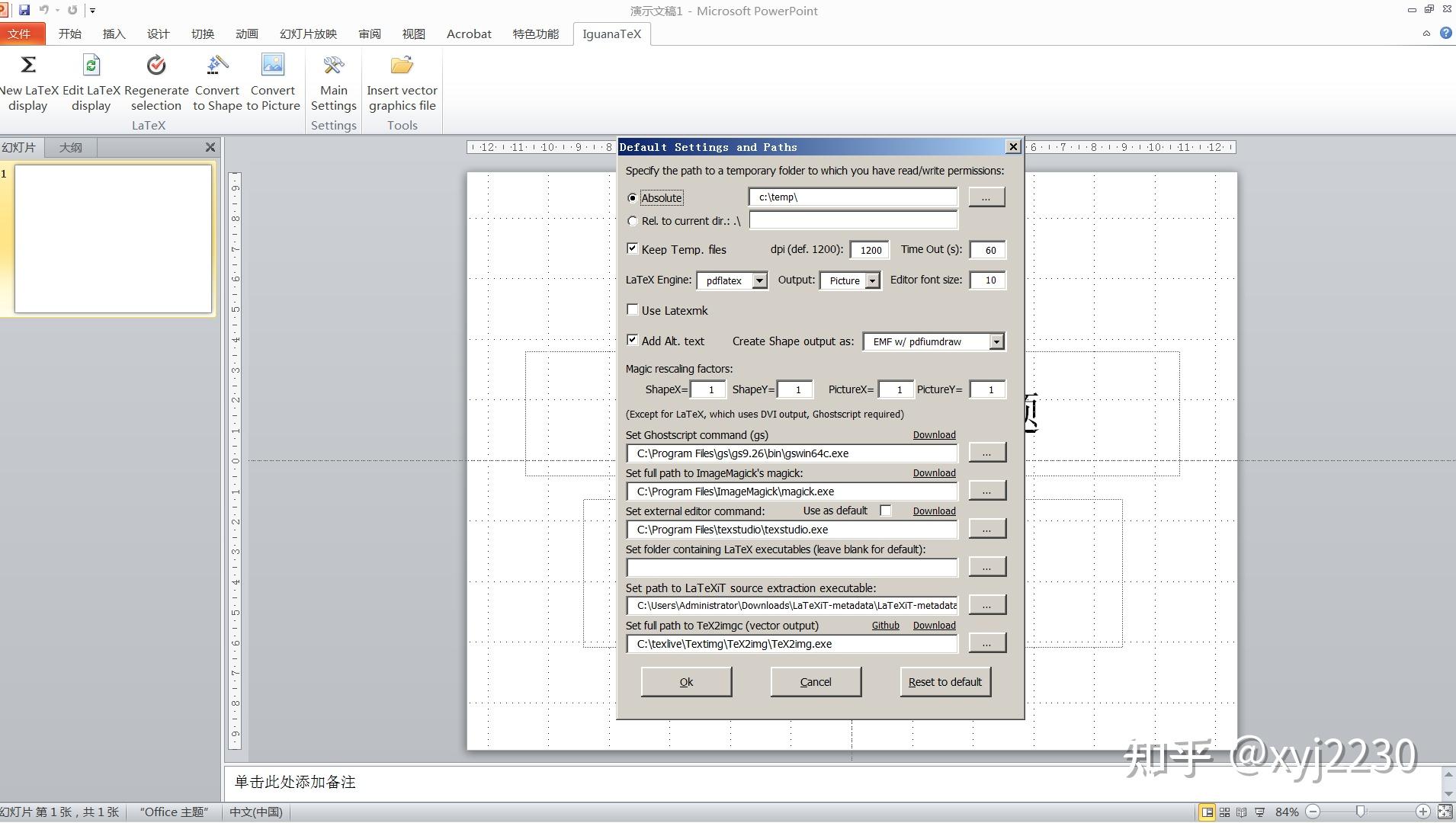Uncheck the Keep Temp. files checkbox
This screenshot has height=823, width=1456.
(x=632, y=249)
